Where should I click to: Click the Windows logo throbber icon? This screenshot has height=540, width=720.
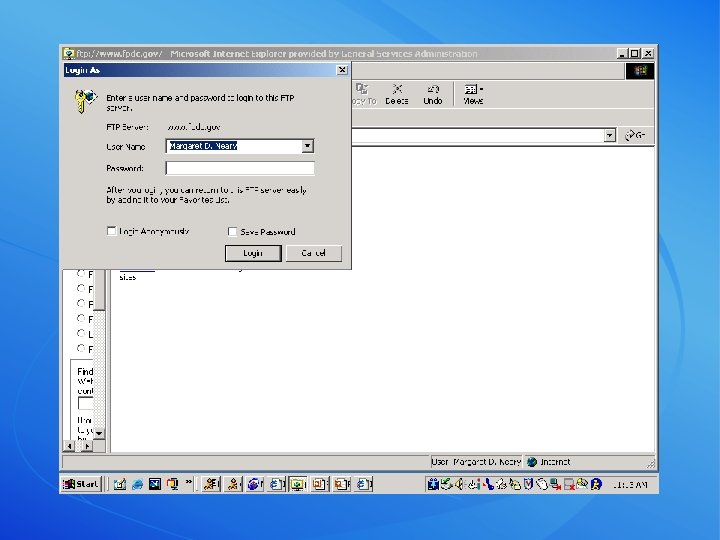point(640,71)
